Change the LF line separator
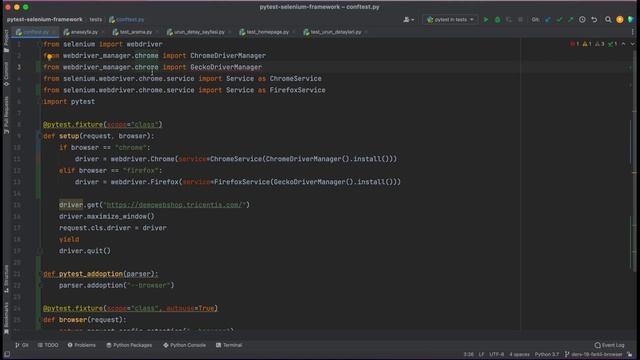Viewport: 640px width, 360px height. (481, 355)
